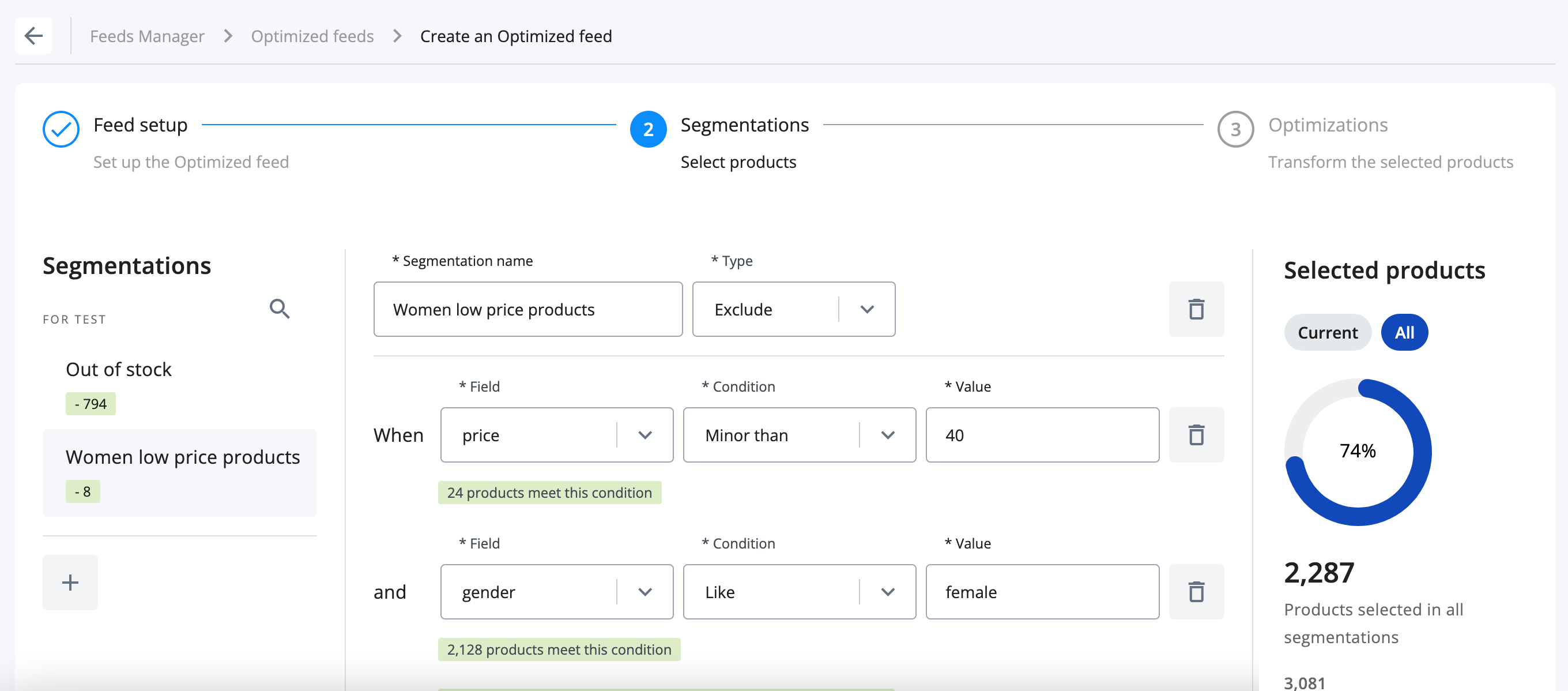Screen dimensions: 1568x691
Task: Click Create an Optimized feed breadcrumb
Action: coord(515,36)
